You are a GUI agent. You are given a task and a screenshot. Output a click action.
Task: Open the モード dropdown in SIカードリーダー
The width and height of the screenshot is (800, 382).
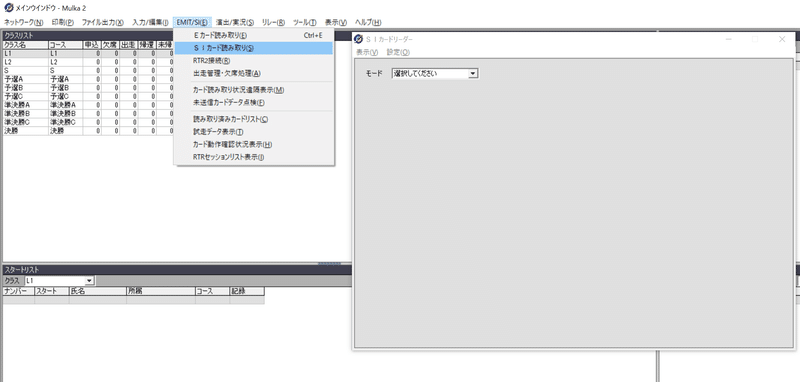[473, 73]
